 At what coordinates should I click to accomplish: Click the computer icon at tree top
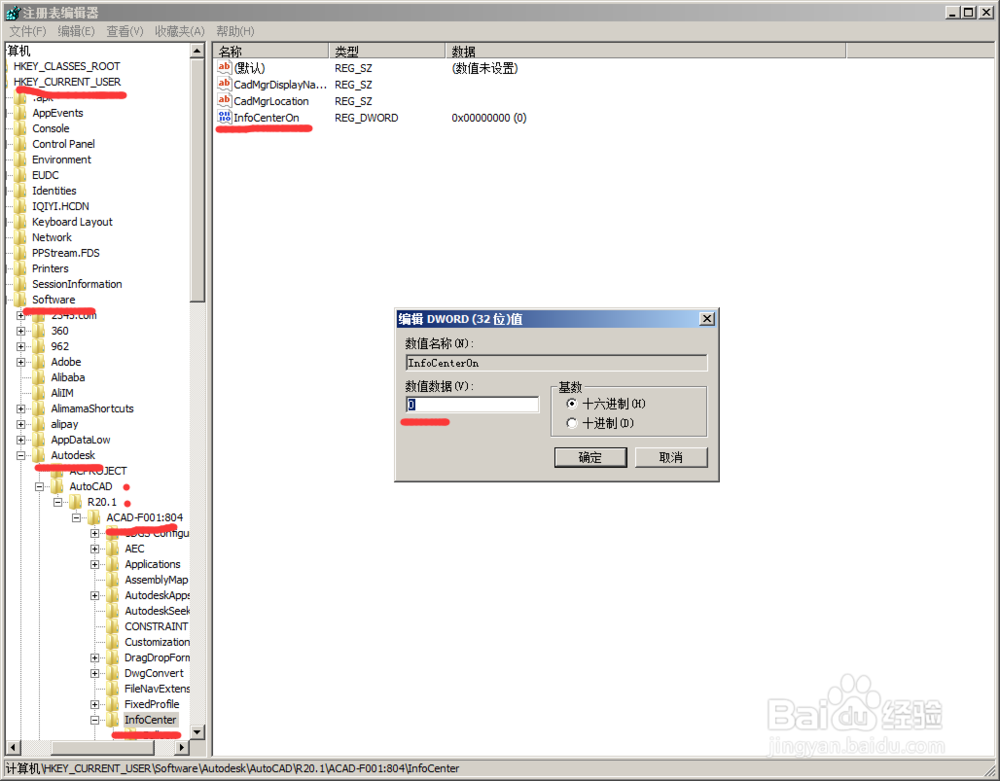point(14,49)
